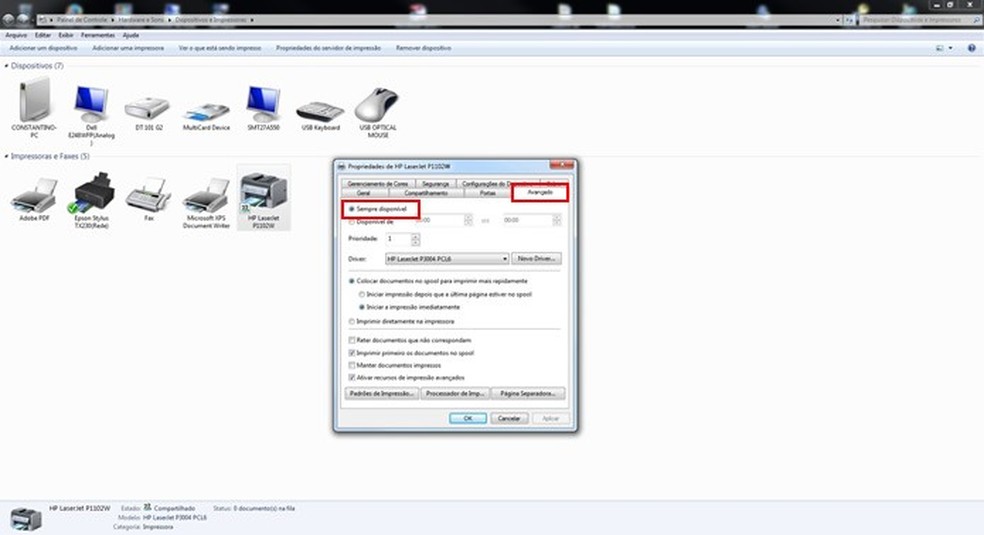This screenshot has width=984, height=535.
Task: Open the Ferramentas menu
Action: pyautogui.click(x=98, y=35)
